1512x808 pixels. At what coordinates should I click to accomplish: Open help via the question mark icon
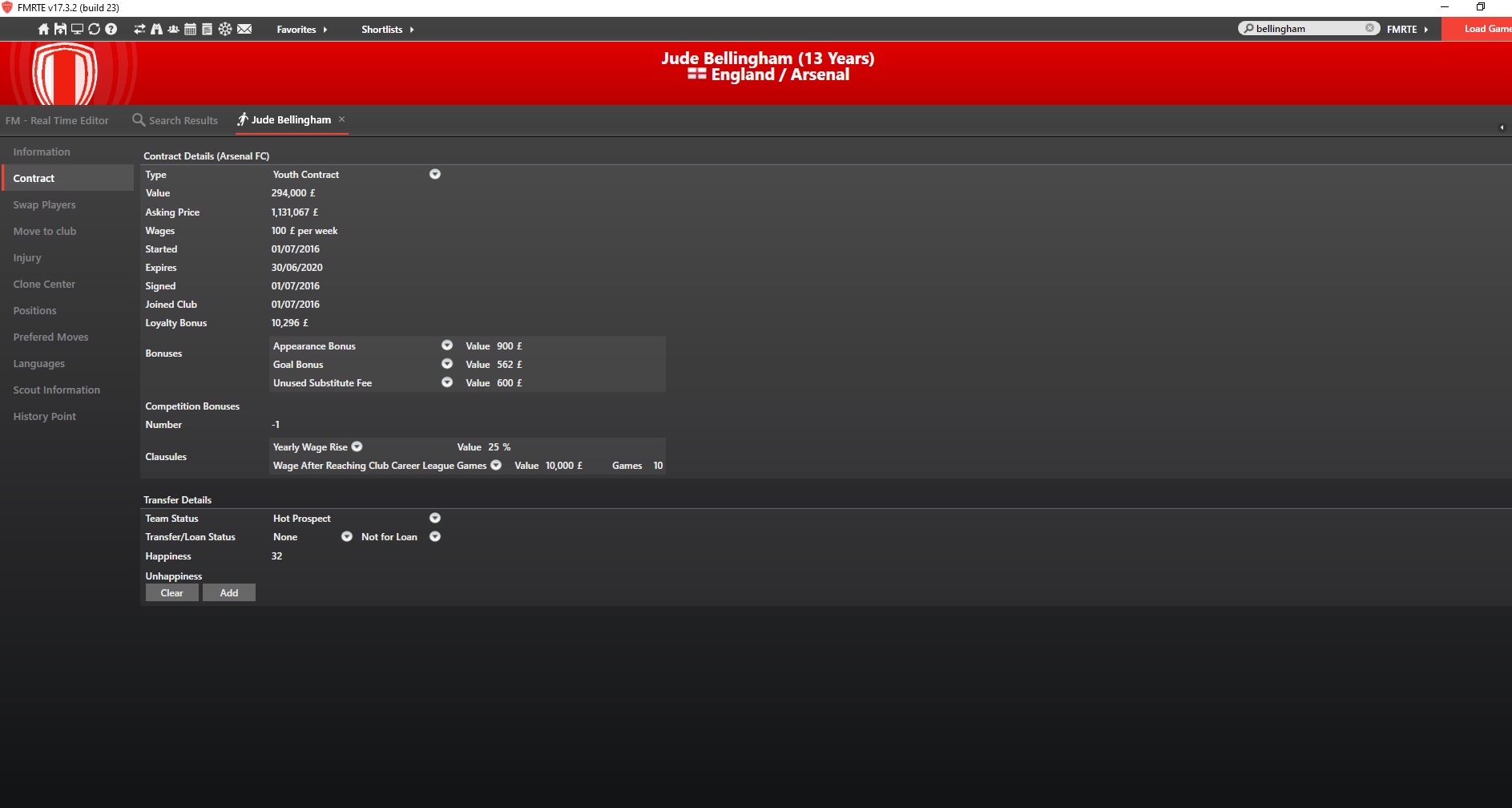click(x=111, y=29)
